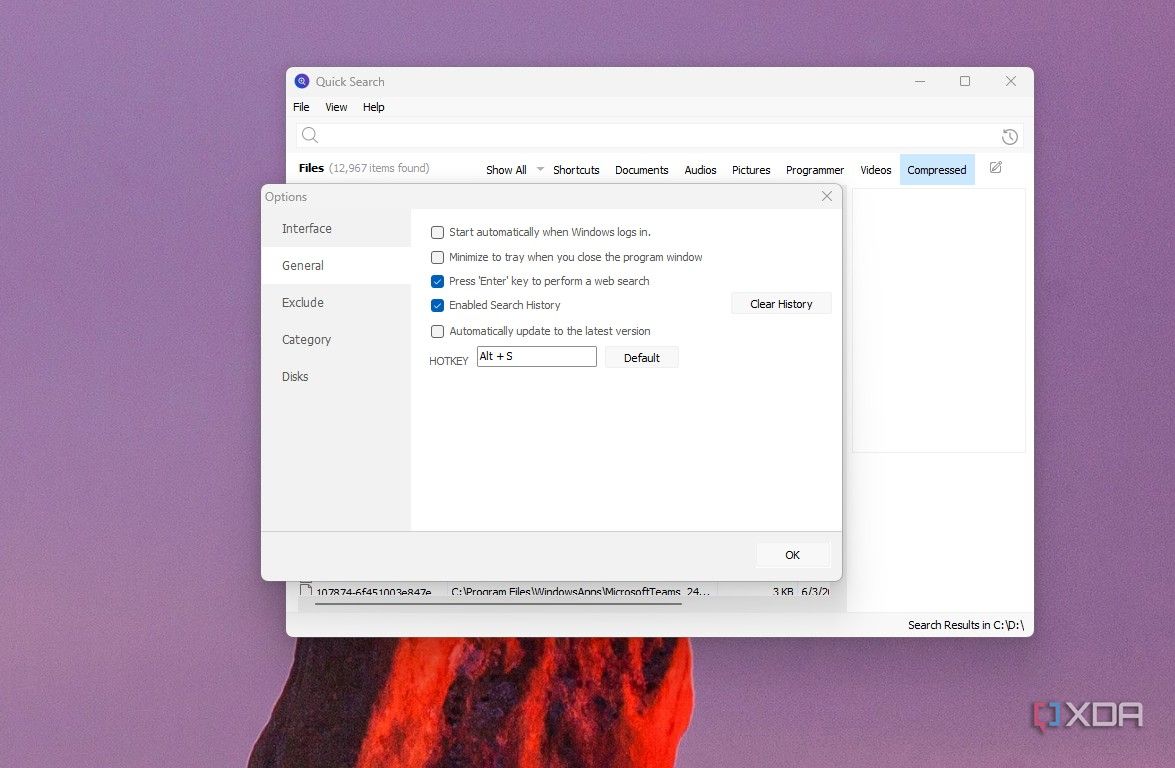The width and height of the screenshot is (1175, 768).
Task: Open the Help menu
Action: pos(373,107)
